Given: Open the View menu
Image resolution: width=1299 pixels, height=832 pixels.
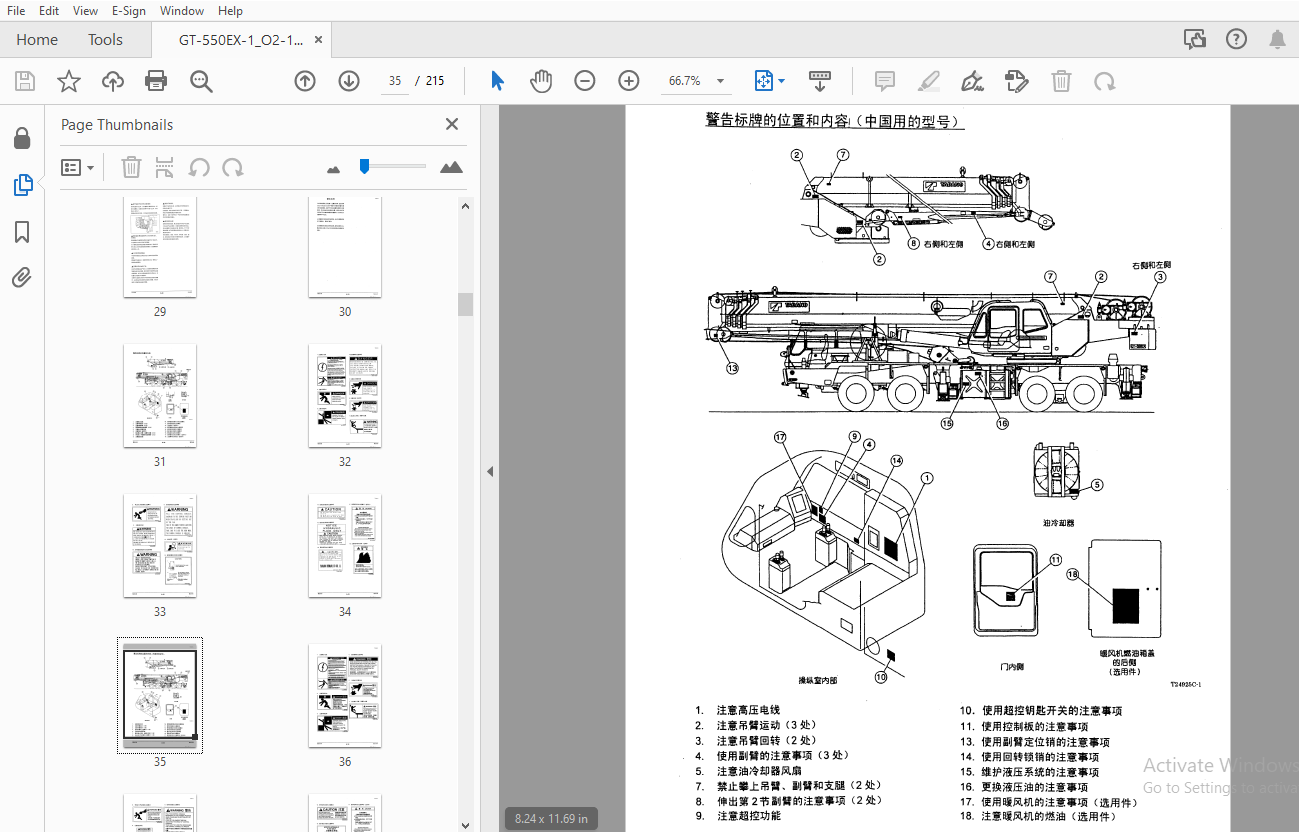Looking at the screenshot, I should (x=86, y=10).
